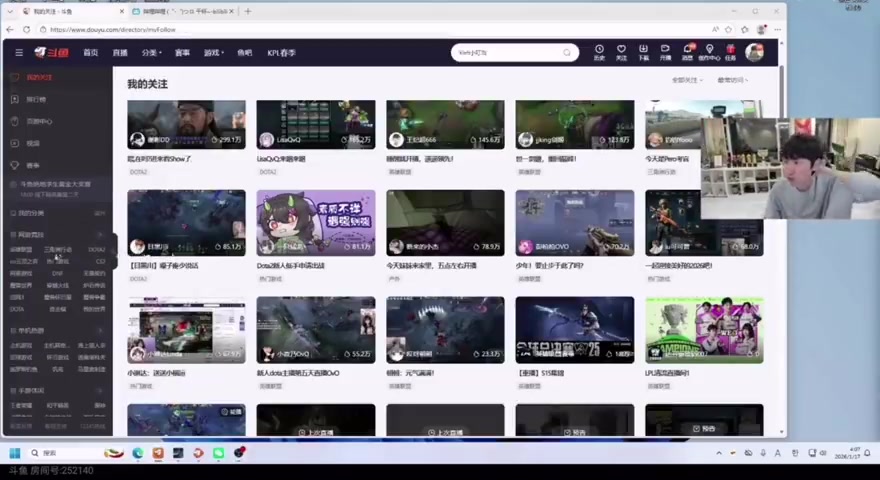Open the sort-order dropdown beside 全部关注
This screenshot has width=880, height=480.
tap(732, 80)
